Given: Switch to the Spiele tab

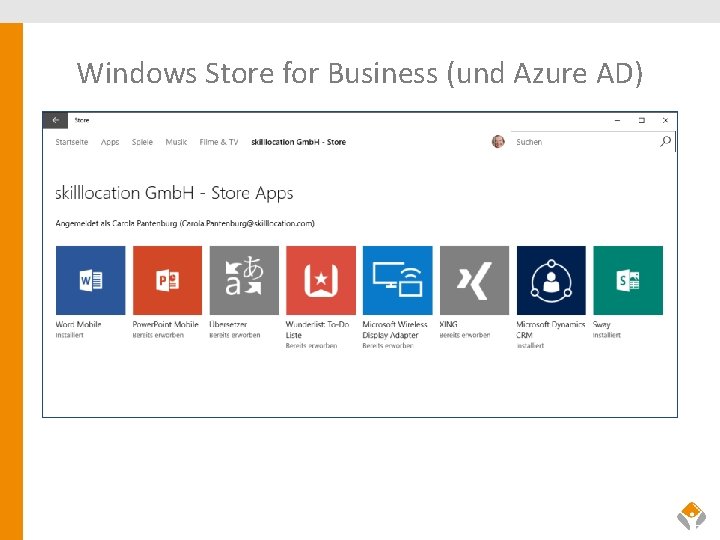Looking at the screenshot, I should [142, 142].
